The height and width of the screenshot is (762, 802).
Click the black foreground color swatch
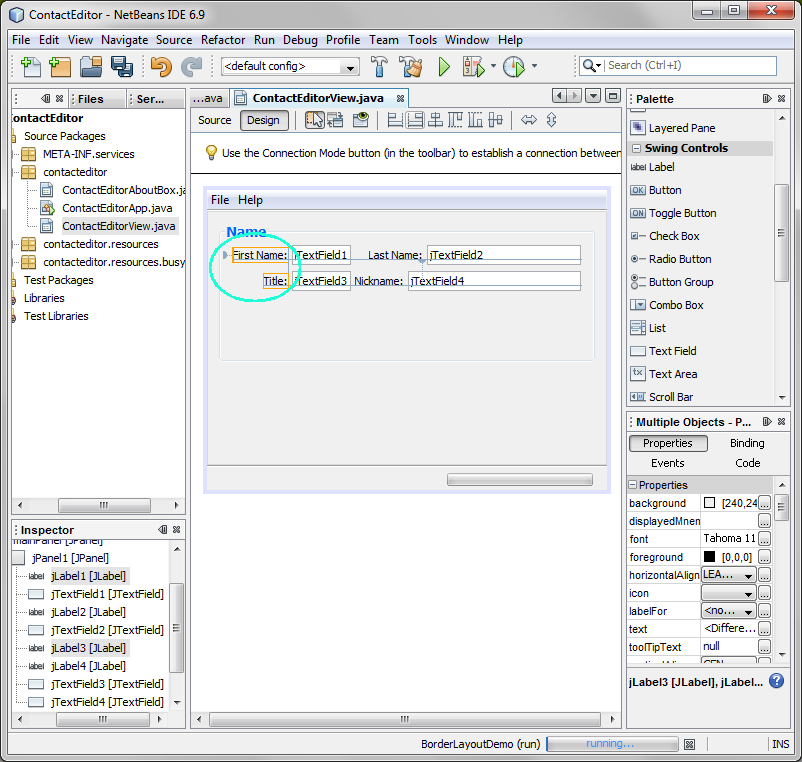pos(709,556)
